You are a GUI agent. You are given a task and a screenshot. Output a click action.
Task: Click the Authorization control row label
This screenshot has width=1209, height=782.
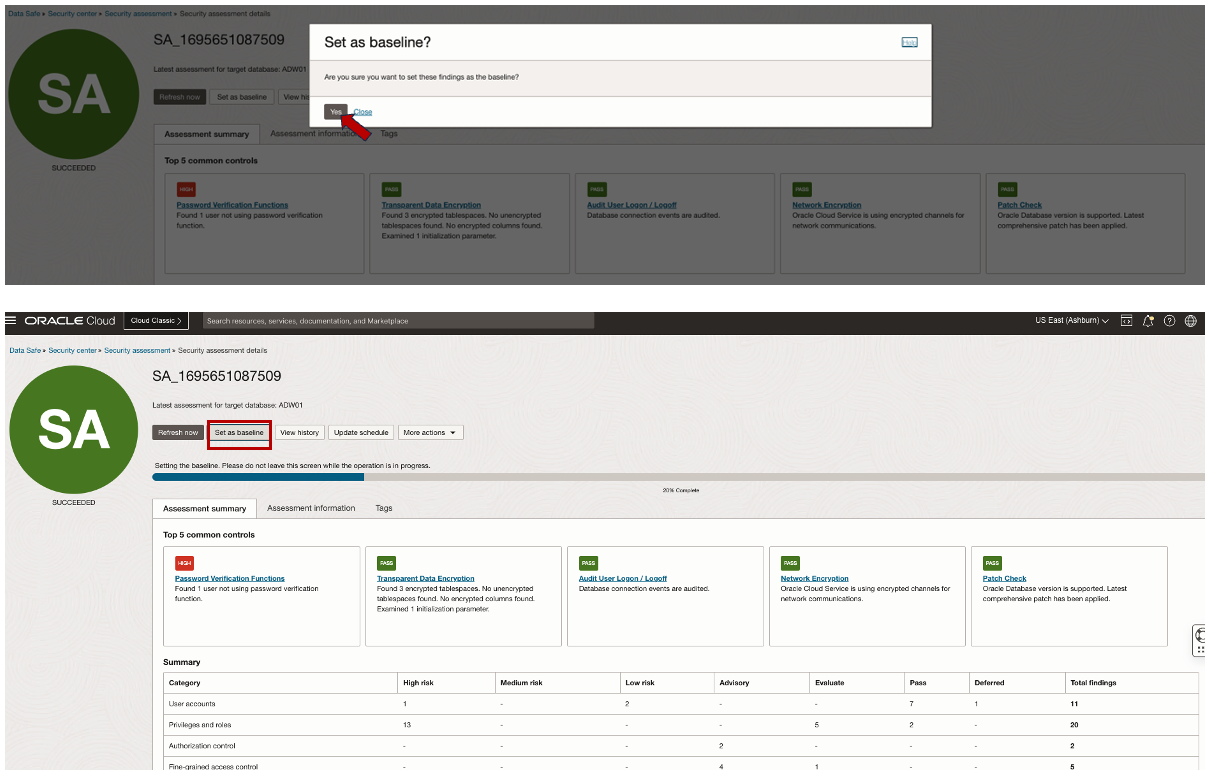[202, 746]
